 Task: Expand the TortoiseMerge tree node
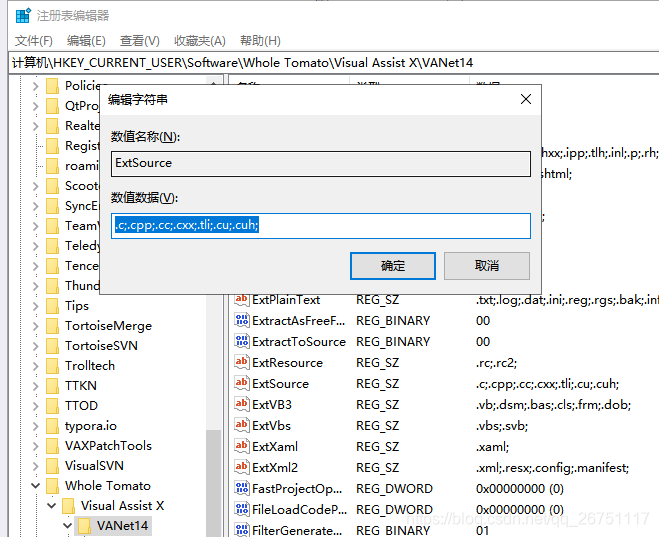pos(36,326)
